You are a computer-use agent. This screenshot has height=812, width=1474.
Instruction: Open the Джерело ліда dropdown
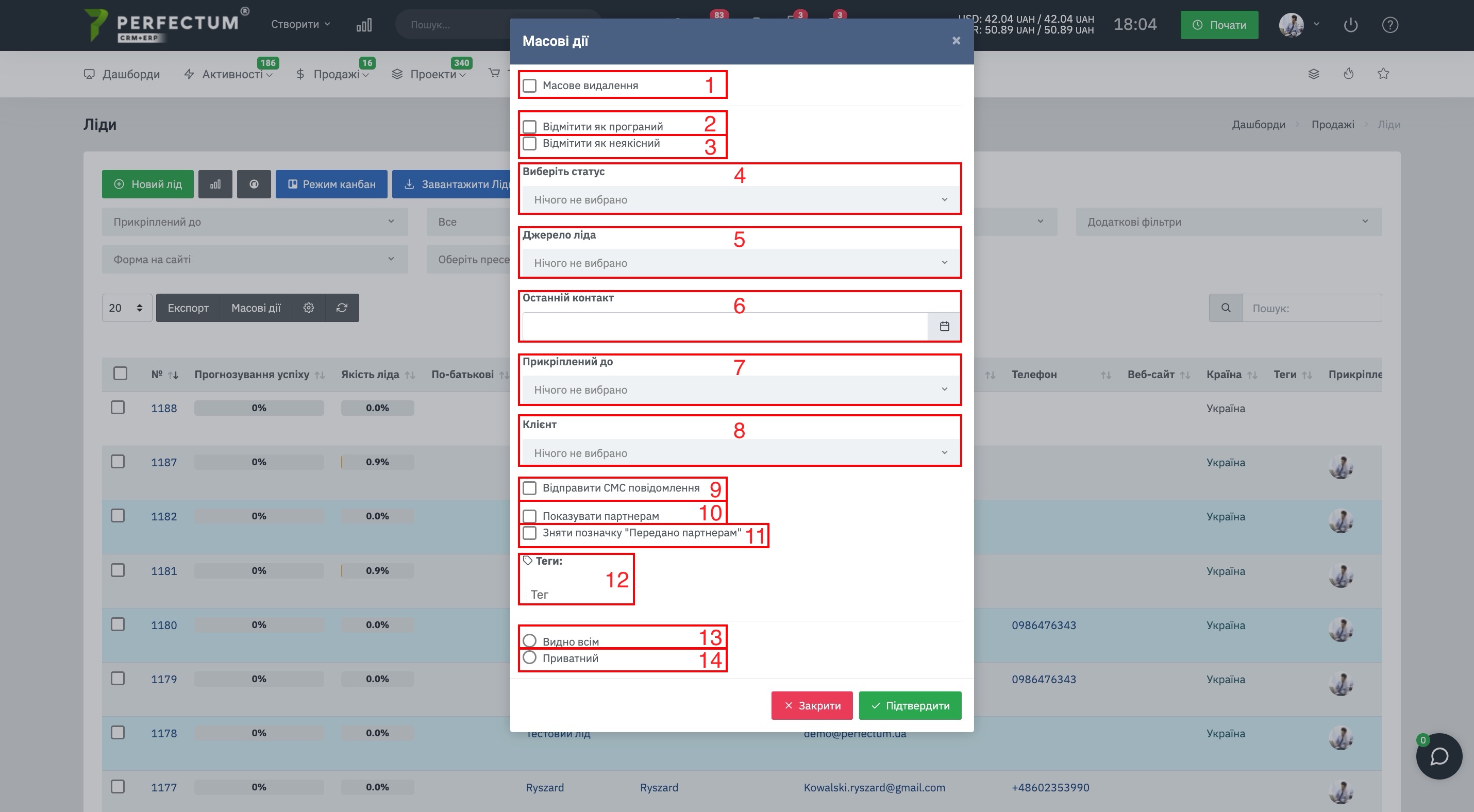click(x=741, y=263)
